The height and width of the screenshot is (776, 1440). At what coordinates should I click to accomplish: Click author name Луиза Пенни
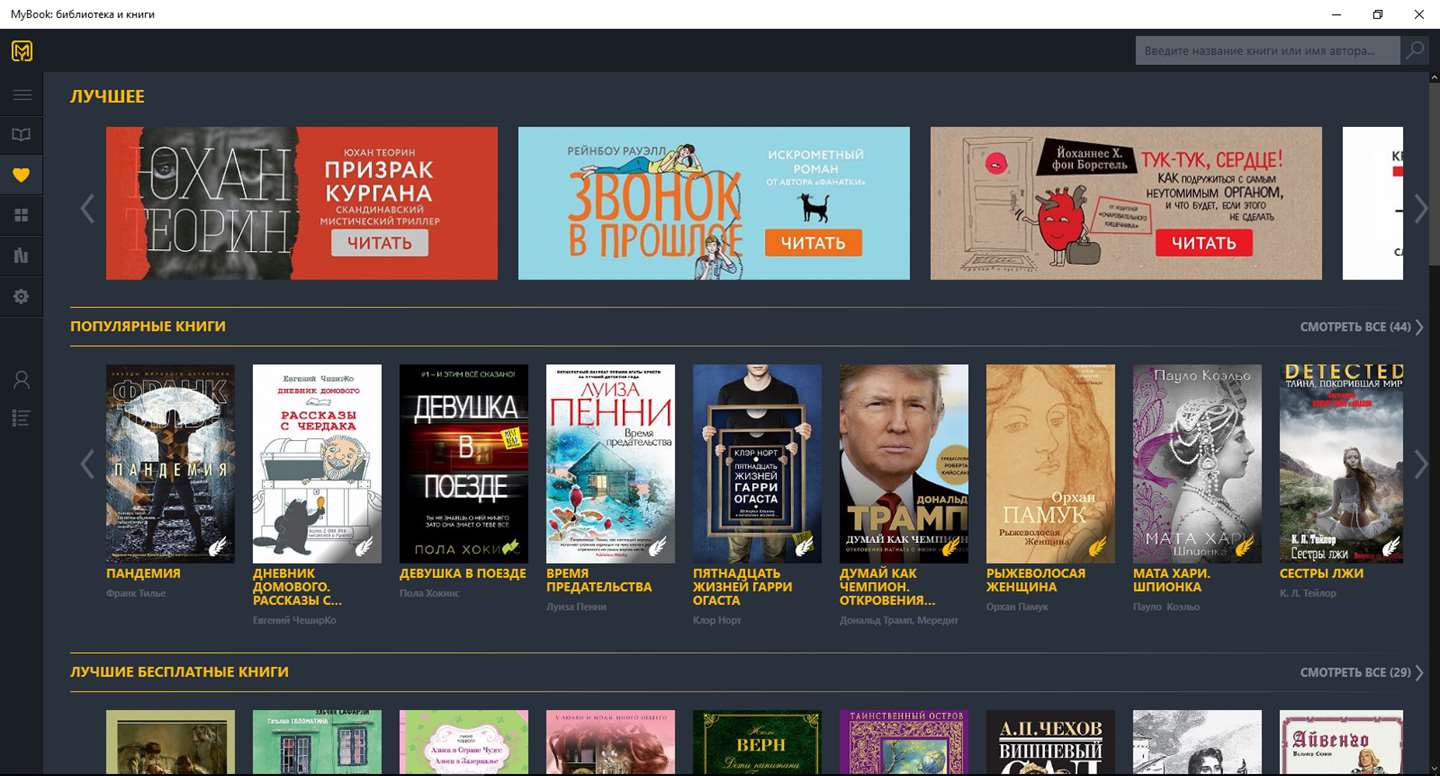pyautogui.click(x=576, y=607)
